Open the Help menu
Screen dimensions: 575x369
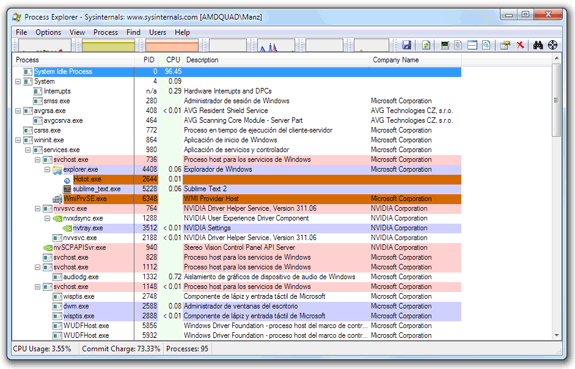182,32
